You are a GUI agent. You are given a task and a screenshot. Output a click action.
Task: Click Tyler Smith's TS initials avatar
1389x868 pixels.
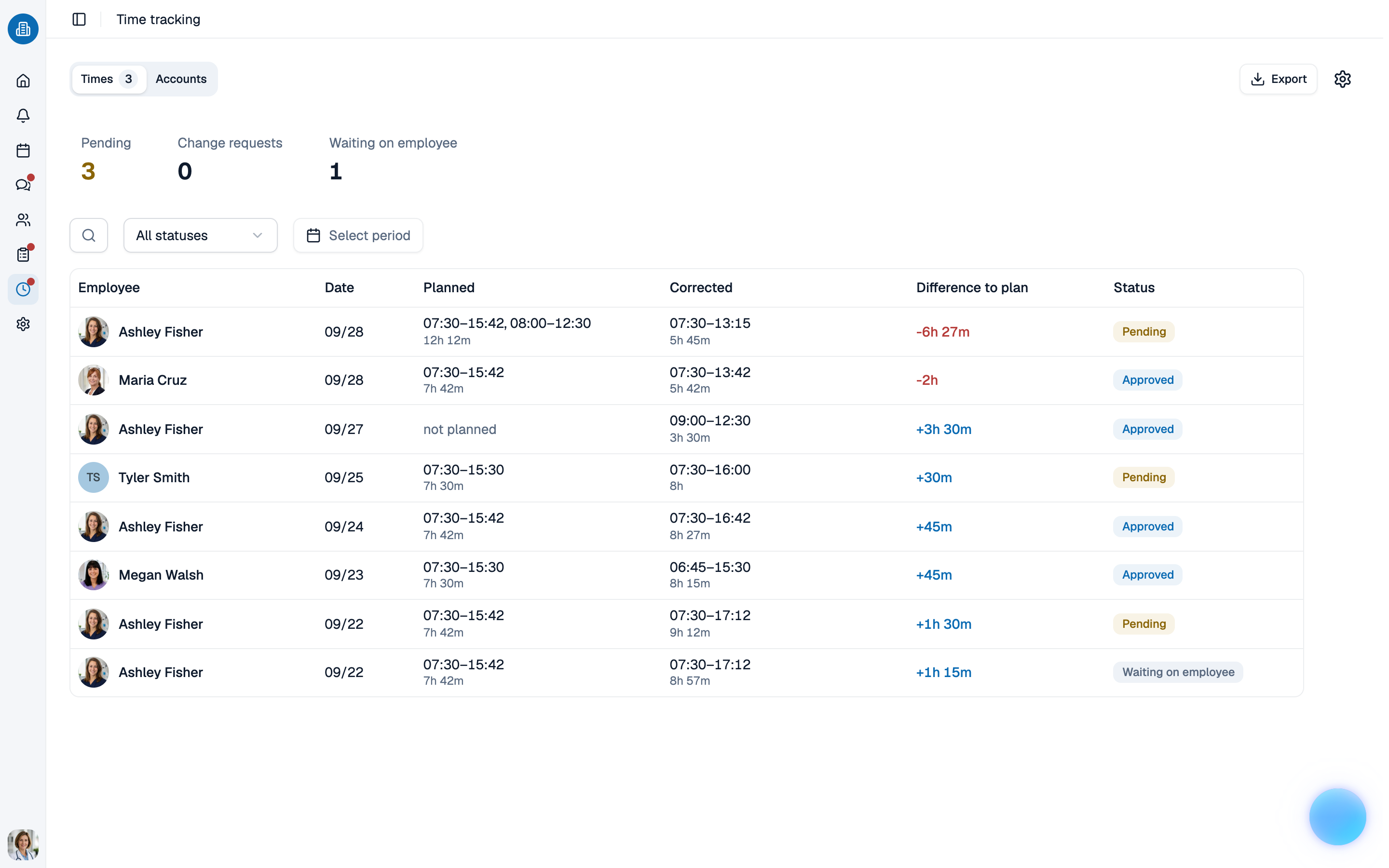(94, 477)
